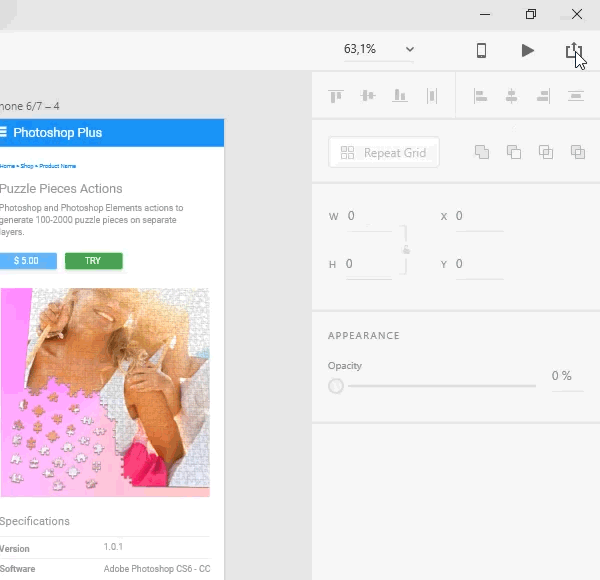Viewport: 600px width, 580px height.
Task: Click the Distribute Vertically icon
Action: (x=576, y=96)
